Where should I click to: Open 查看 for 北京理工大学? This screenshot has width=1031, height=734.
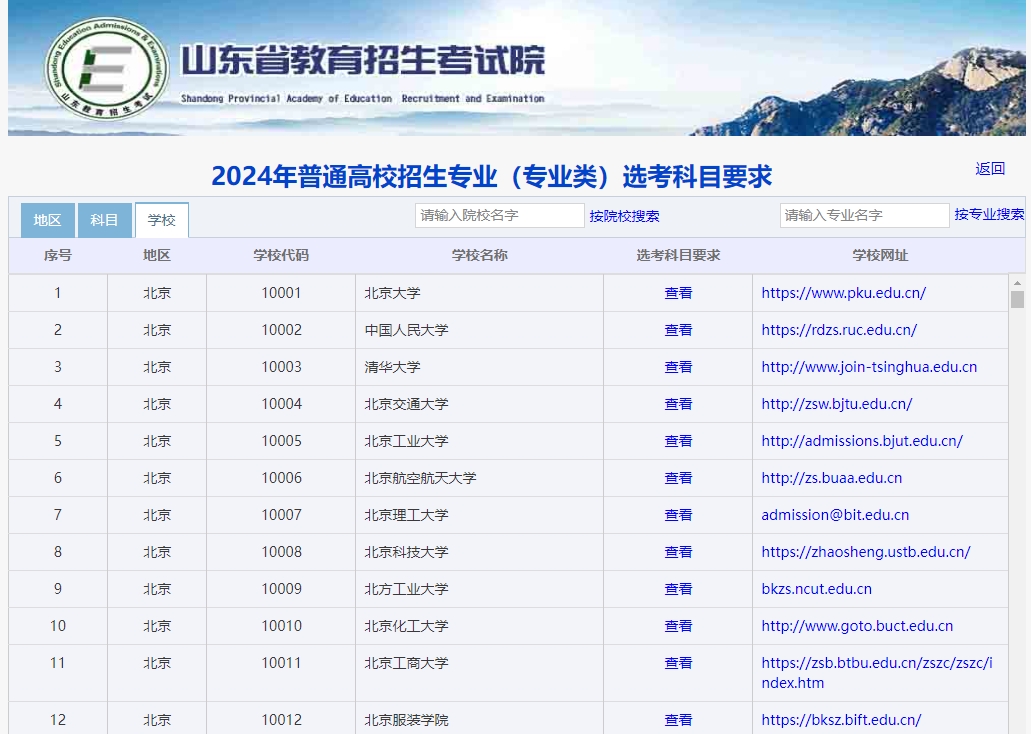tap(678, 515)
